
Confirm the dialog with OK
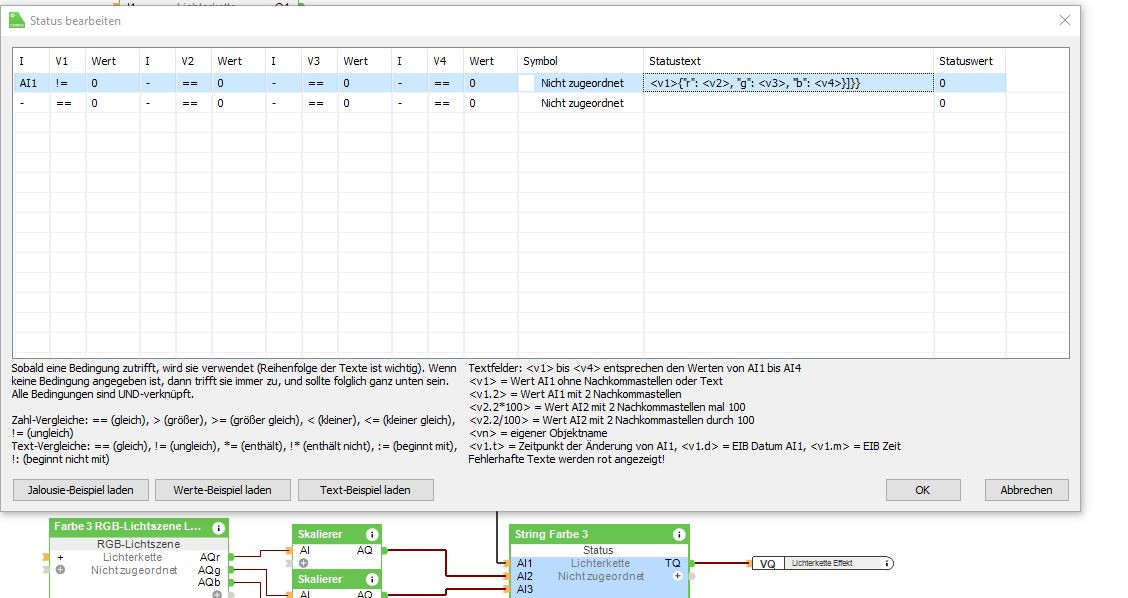(922, 490)
